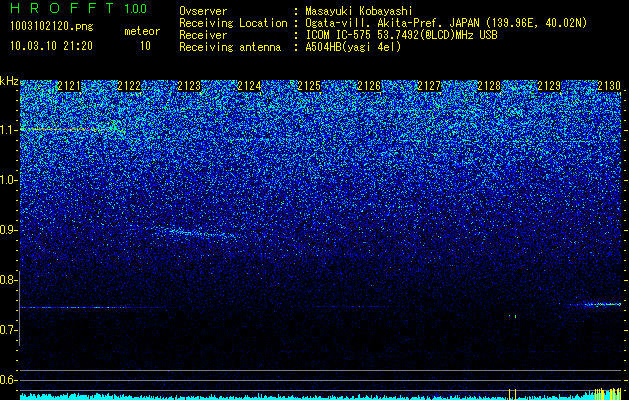Click the HROFFT 1.0.0 title text
The width and height of the screenshot is (629, 400).
coord(79,8)
